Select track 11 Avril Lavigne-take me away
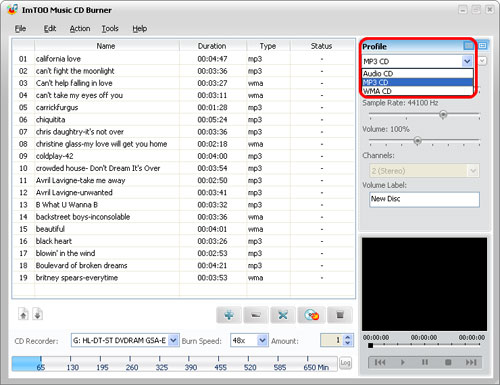 coord(183,181)
